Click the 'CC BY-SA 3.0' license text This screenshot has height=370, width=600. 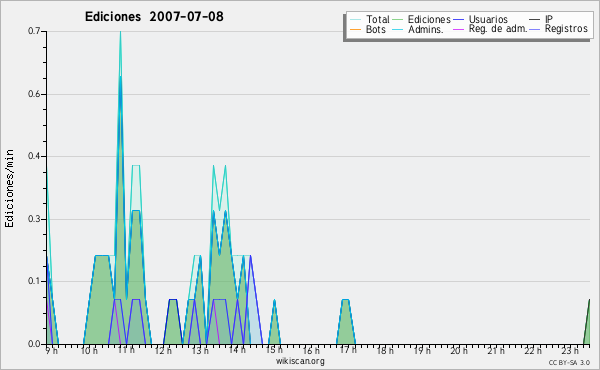pyautogui.click(x=569, y=363)
